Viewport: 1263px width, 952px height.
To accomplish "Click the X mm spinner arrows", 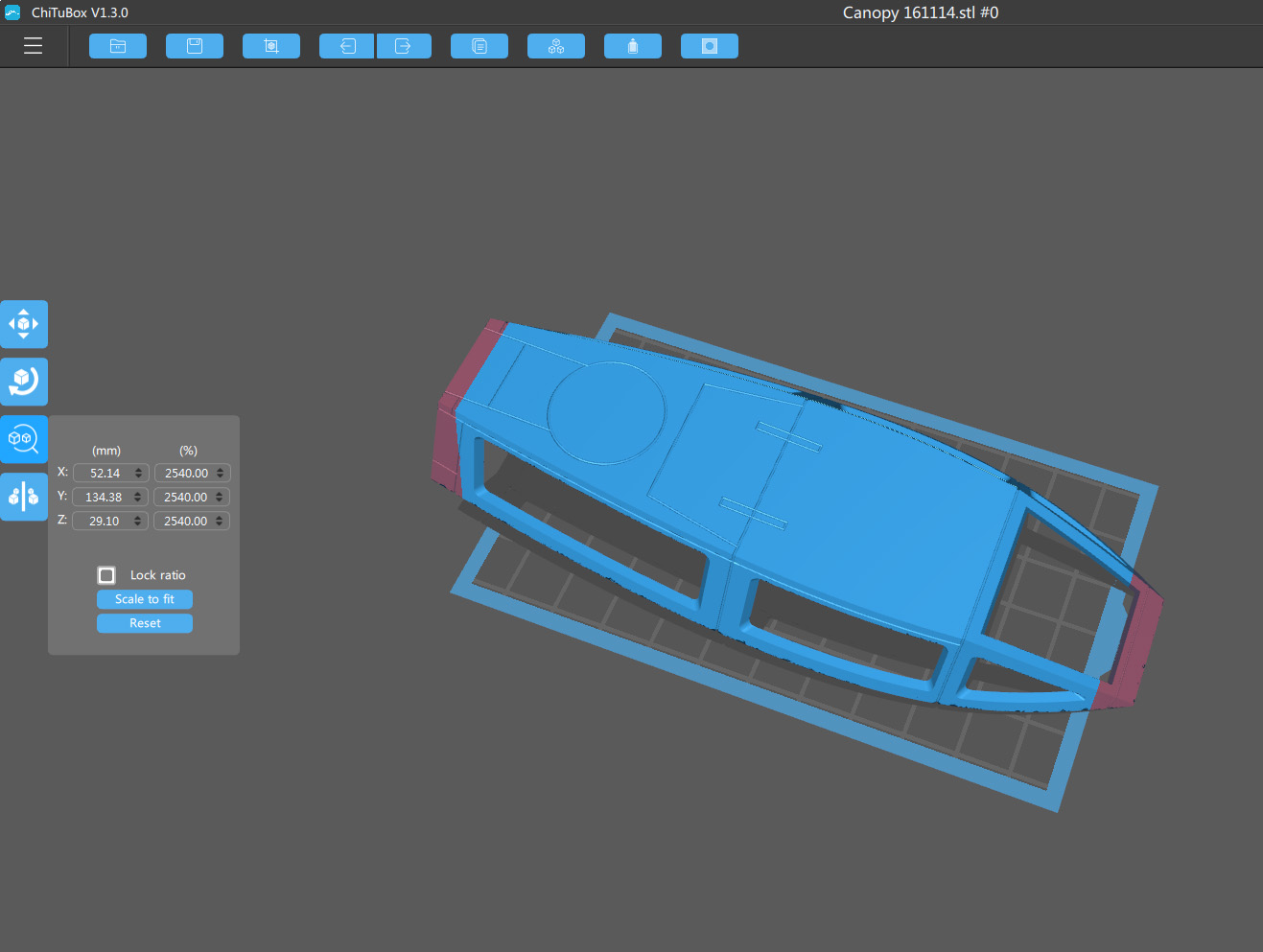I will coord(139,473).
